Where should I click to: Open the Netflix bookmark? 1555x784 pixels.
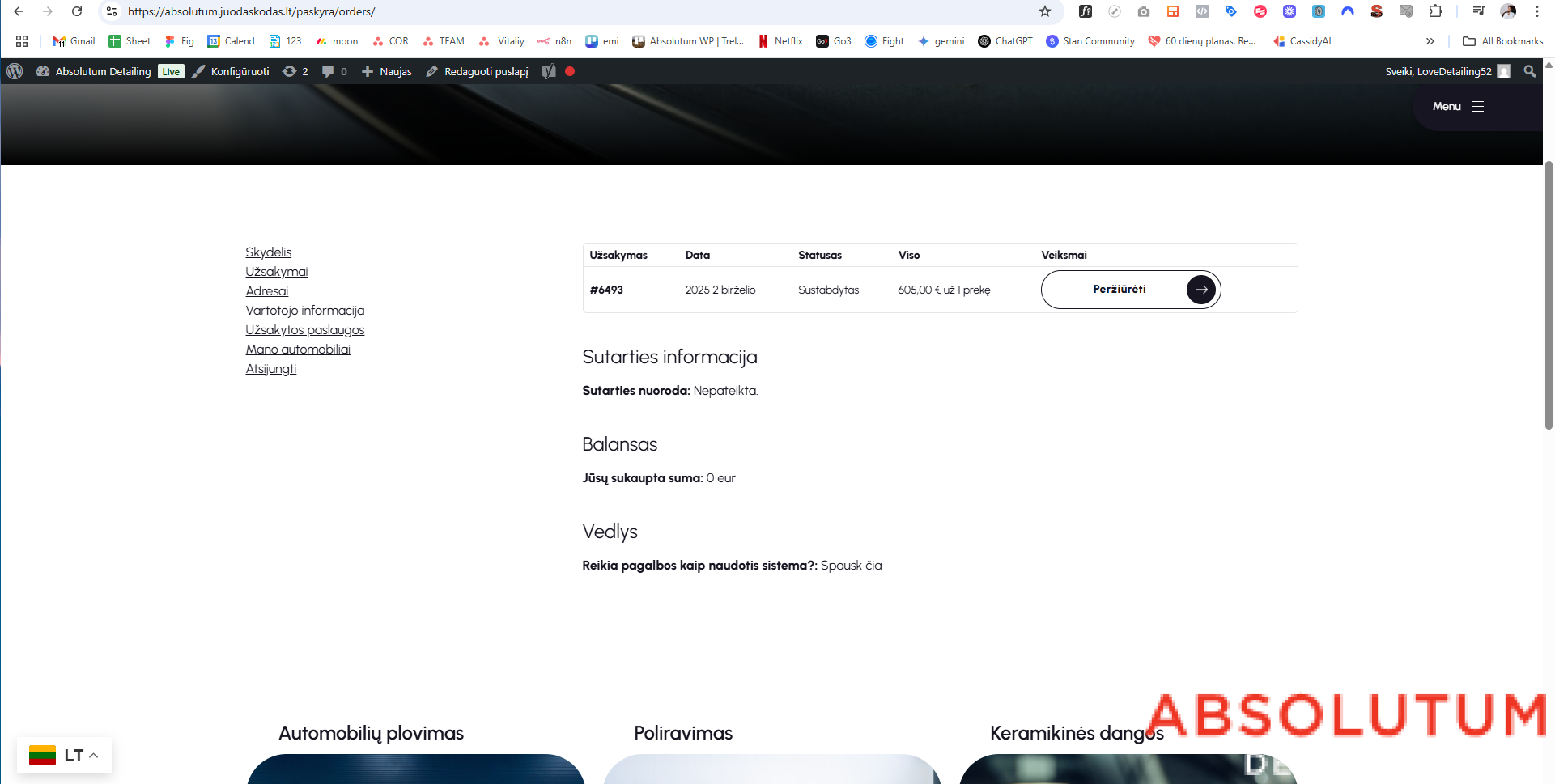780,41
